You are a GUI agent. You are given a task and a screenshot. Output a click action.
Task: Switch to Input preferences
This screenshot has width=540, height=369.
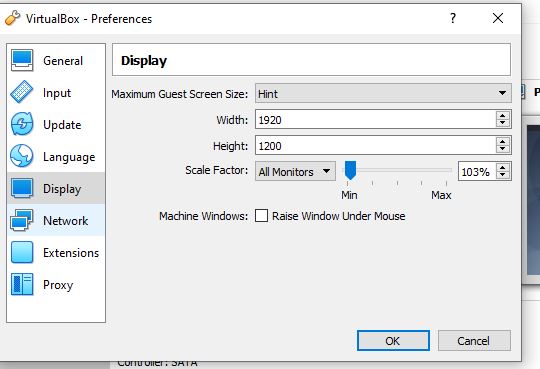coord(56,92)
